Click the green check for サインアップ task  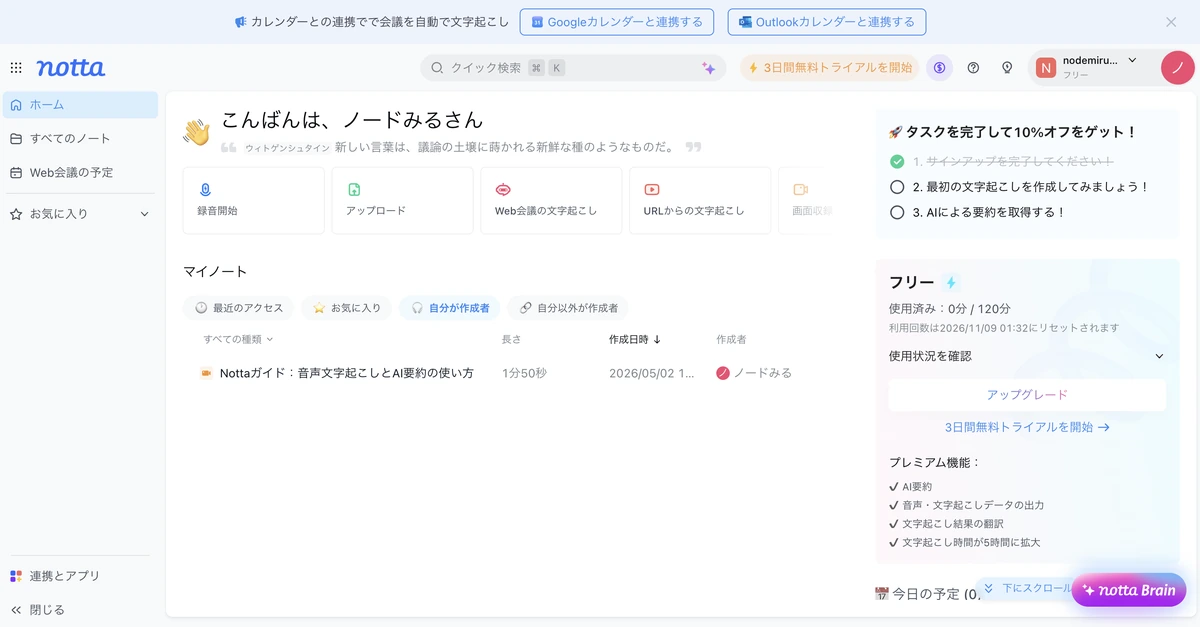(x=897, y=161)
